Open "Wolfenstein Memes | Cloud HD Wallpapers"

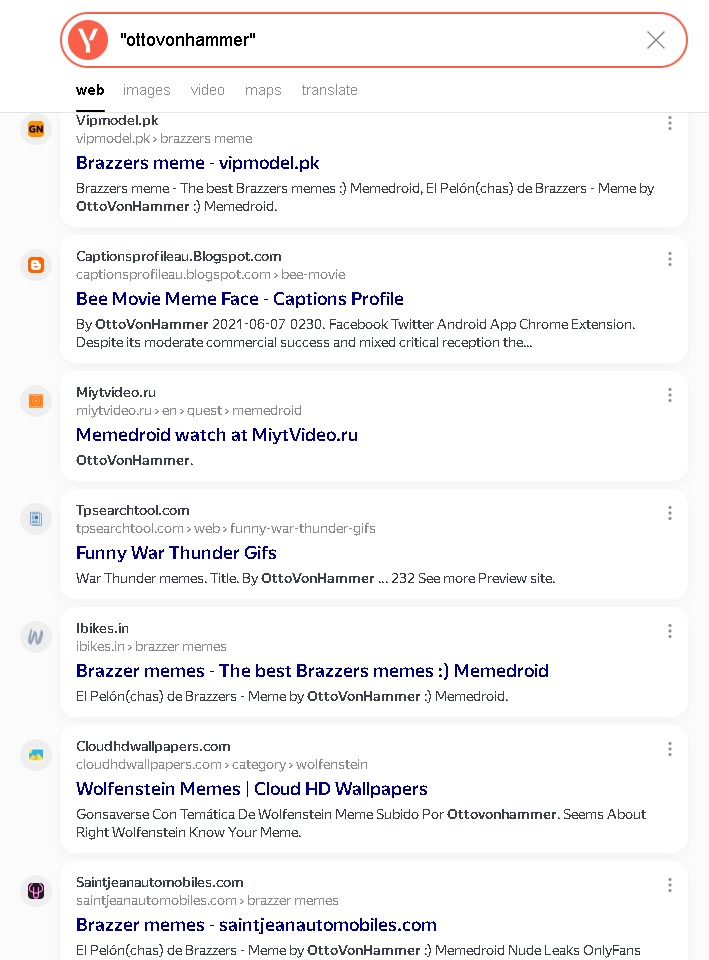tap(252, 789)
